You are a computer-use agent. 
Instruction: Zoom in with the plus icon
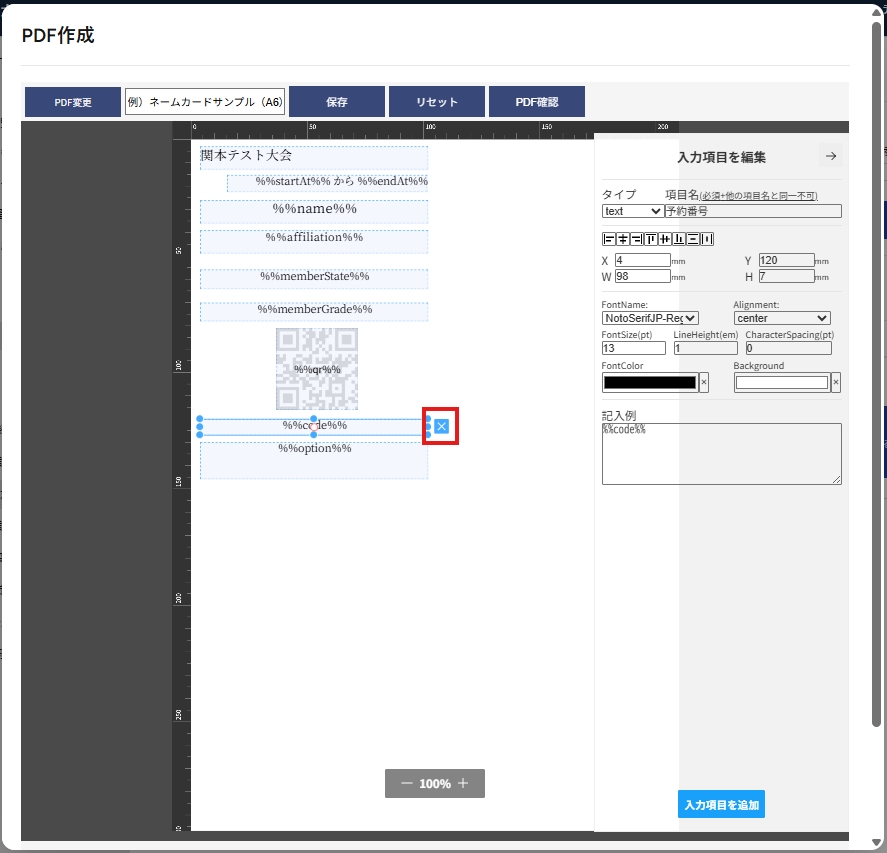tap(463, 784)
